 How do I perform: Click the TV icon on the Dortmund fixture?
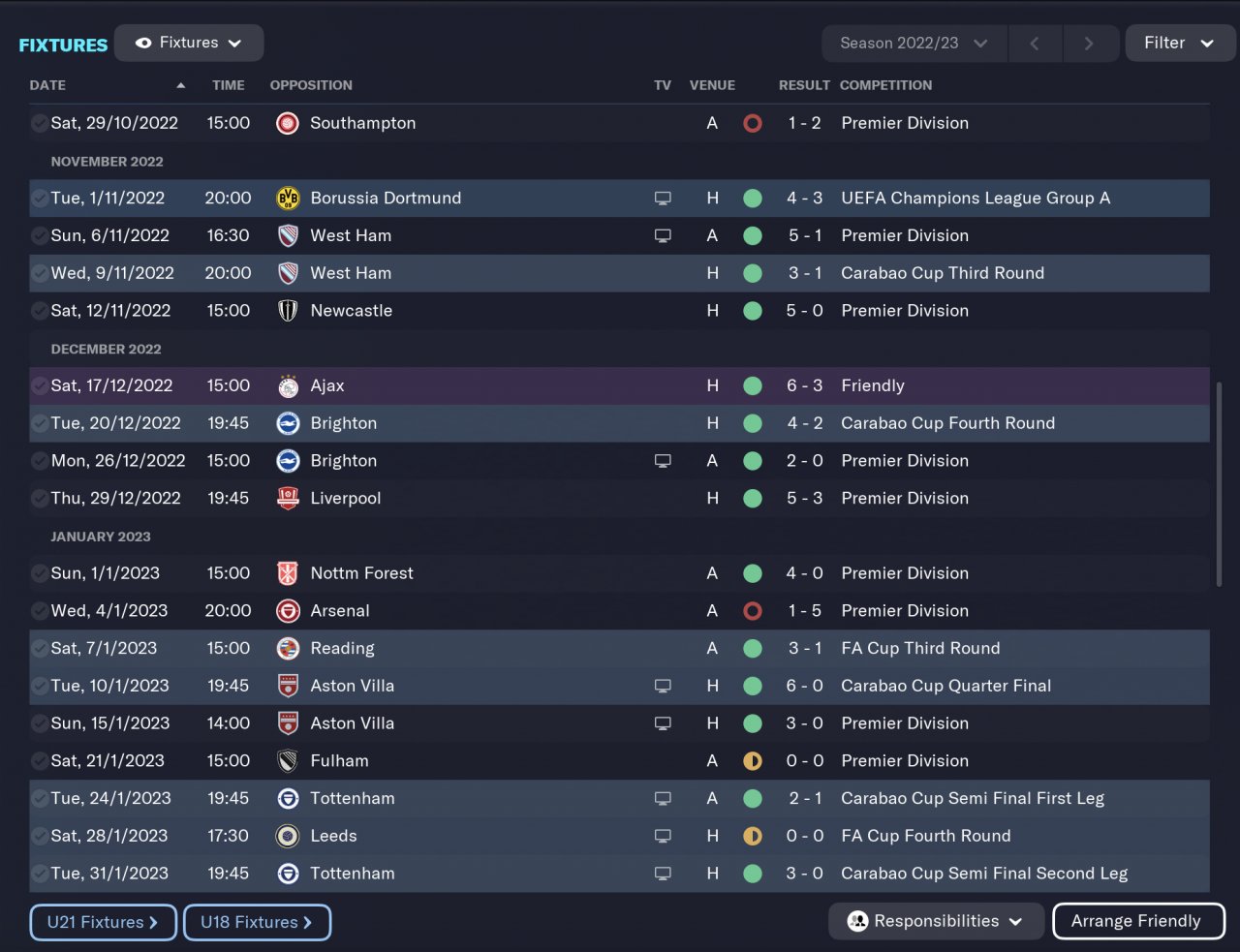pyautogui.click(x=663, y=199)
